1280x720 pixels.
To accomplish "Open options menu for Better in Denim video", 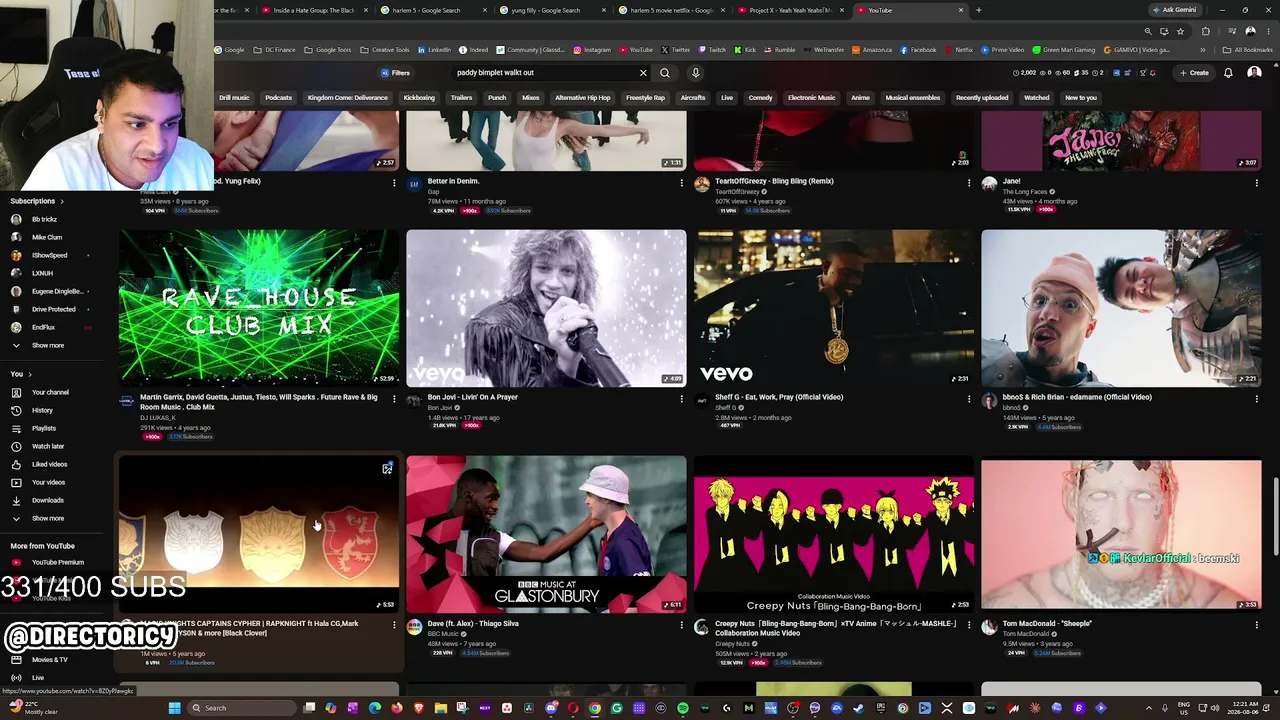I will pos(681,183).
